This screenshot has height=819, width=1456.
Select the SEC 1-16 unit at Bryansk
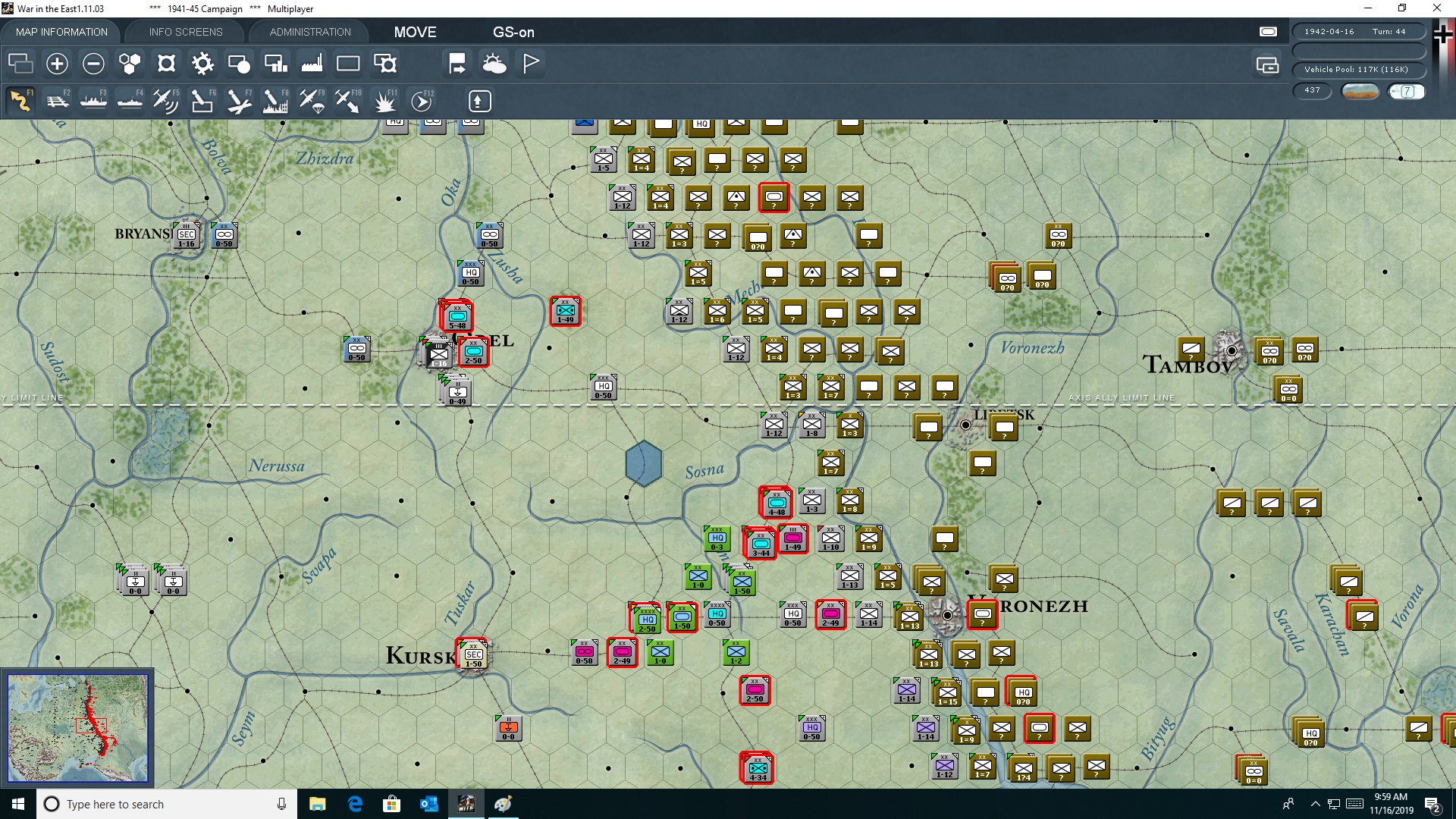tap(186, 235)
